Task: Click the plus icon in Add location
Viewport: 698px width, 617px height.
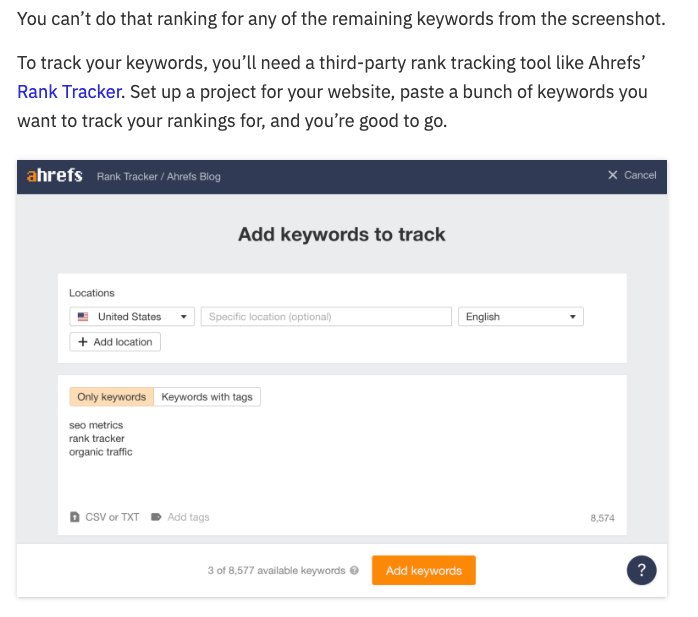Action: pos(83,342)
